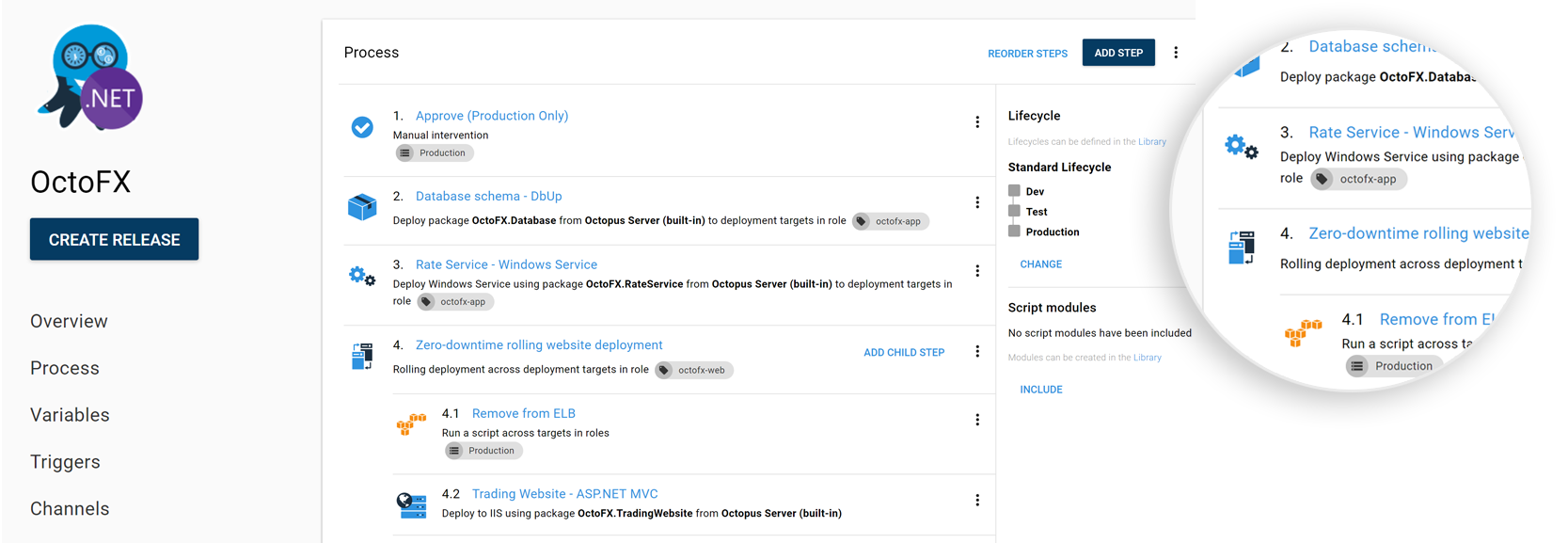Click the orange AWS cubes icon

tap(411, 424)
